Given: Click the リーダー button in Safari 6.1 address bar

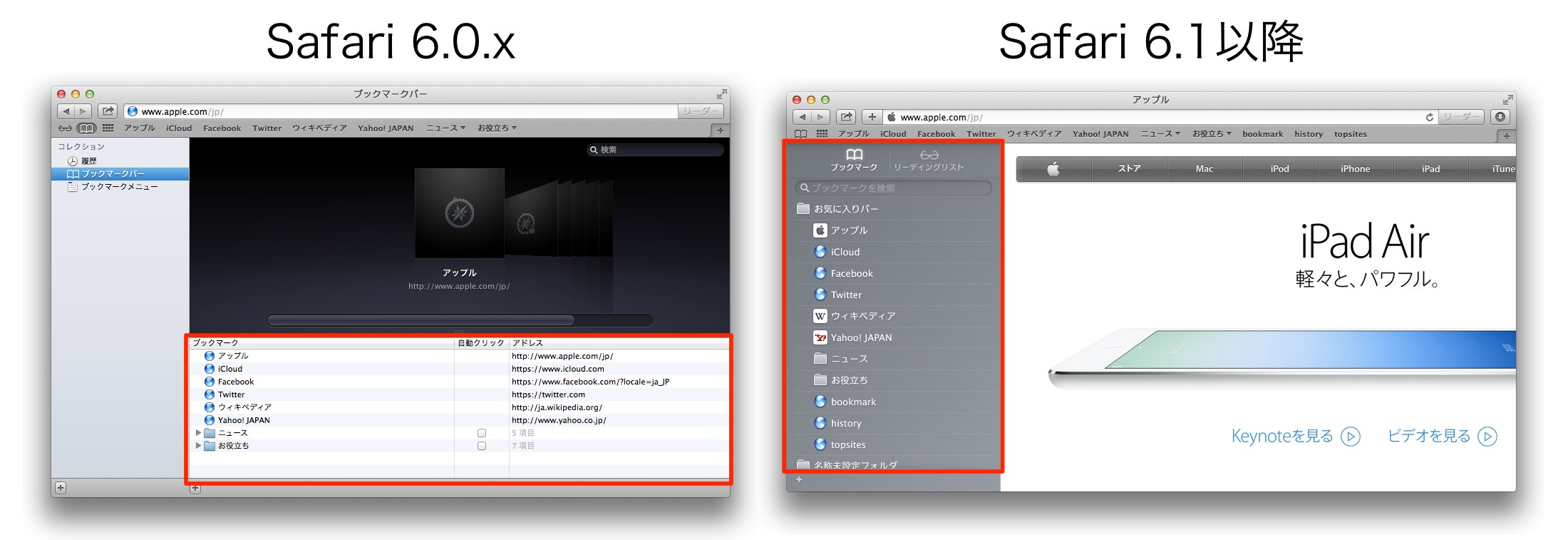Looking at the screenshot, I should [x=1460, y=117].
